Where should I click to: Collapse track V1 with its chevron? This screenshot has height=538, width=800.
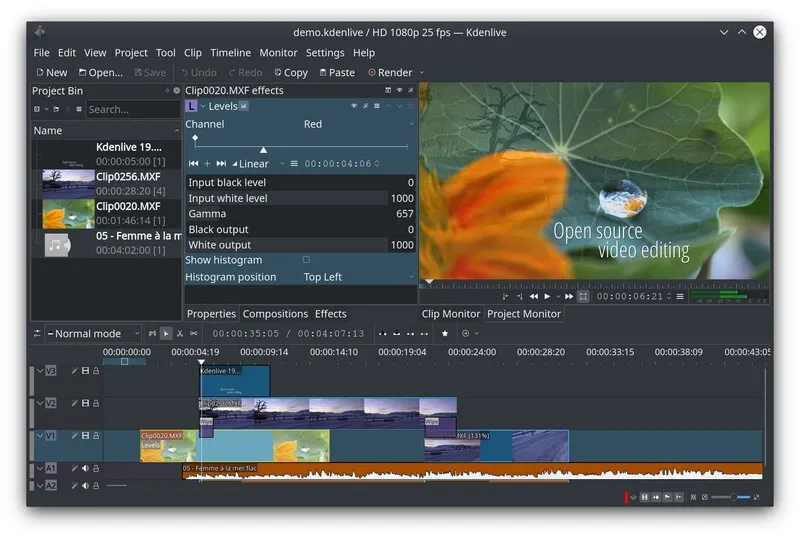(40, 435)
